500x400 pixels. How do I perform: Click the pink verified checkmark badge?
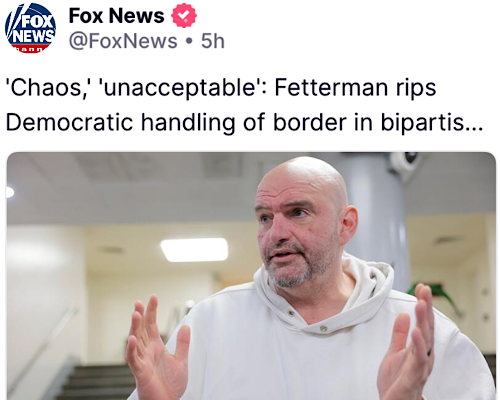click(x=184, y=15)
